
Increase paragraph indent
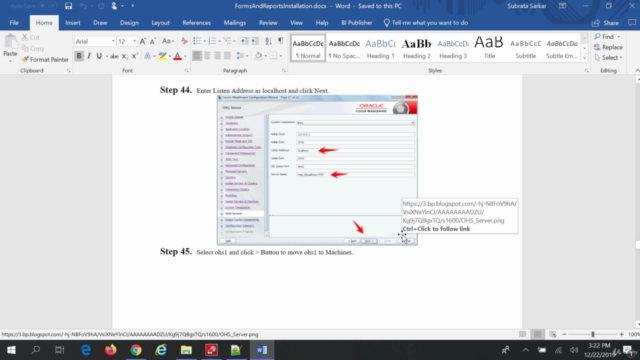point(255,41)
